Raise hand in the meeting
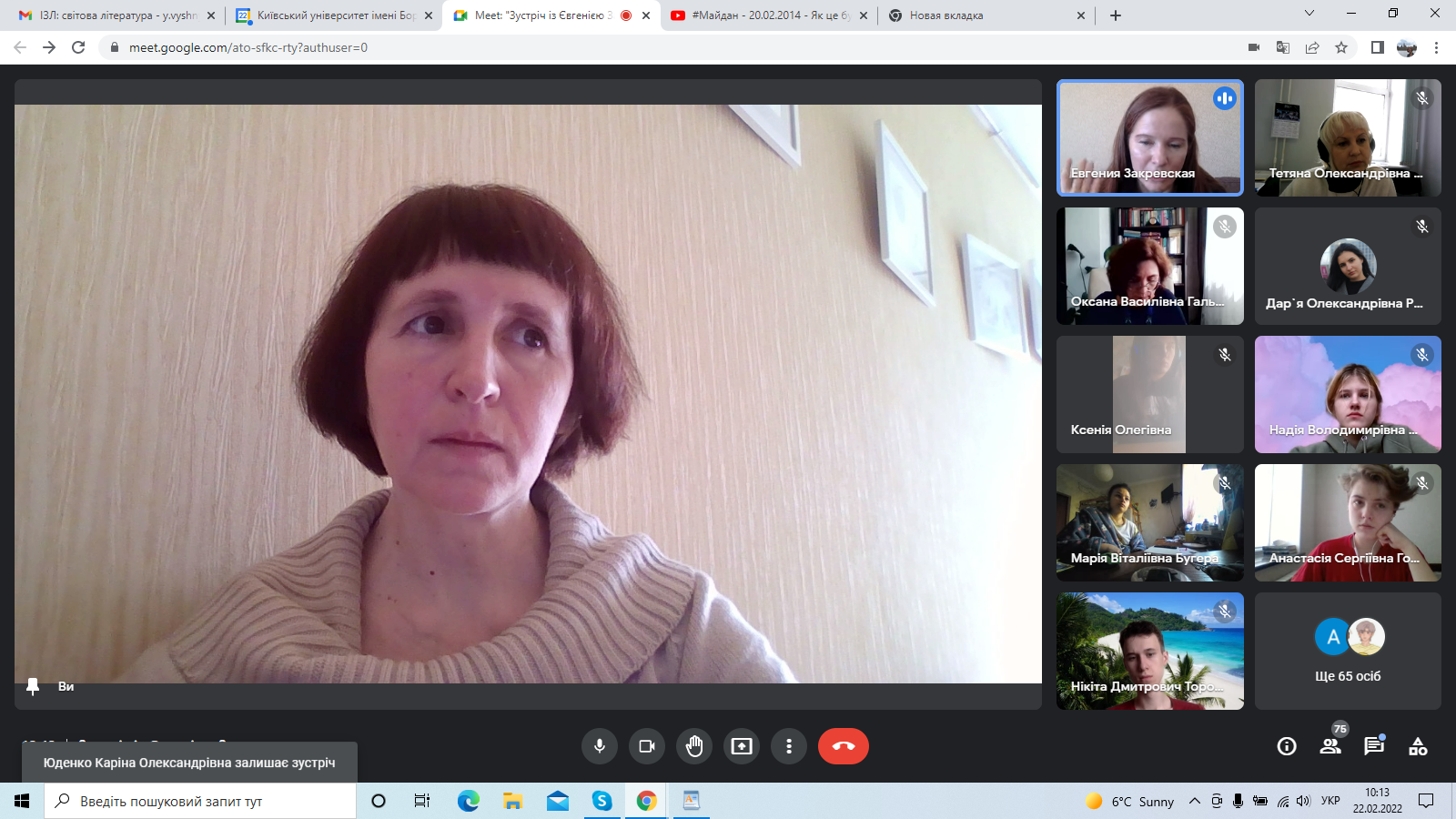1456x819 pixels. point(694,746)
